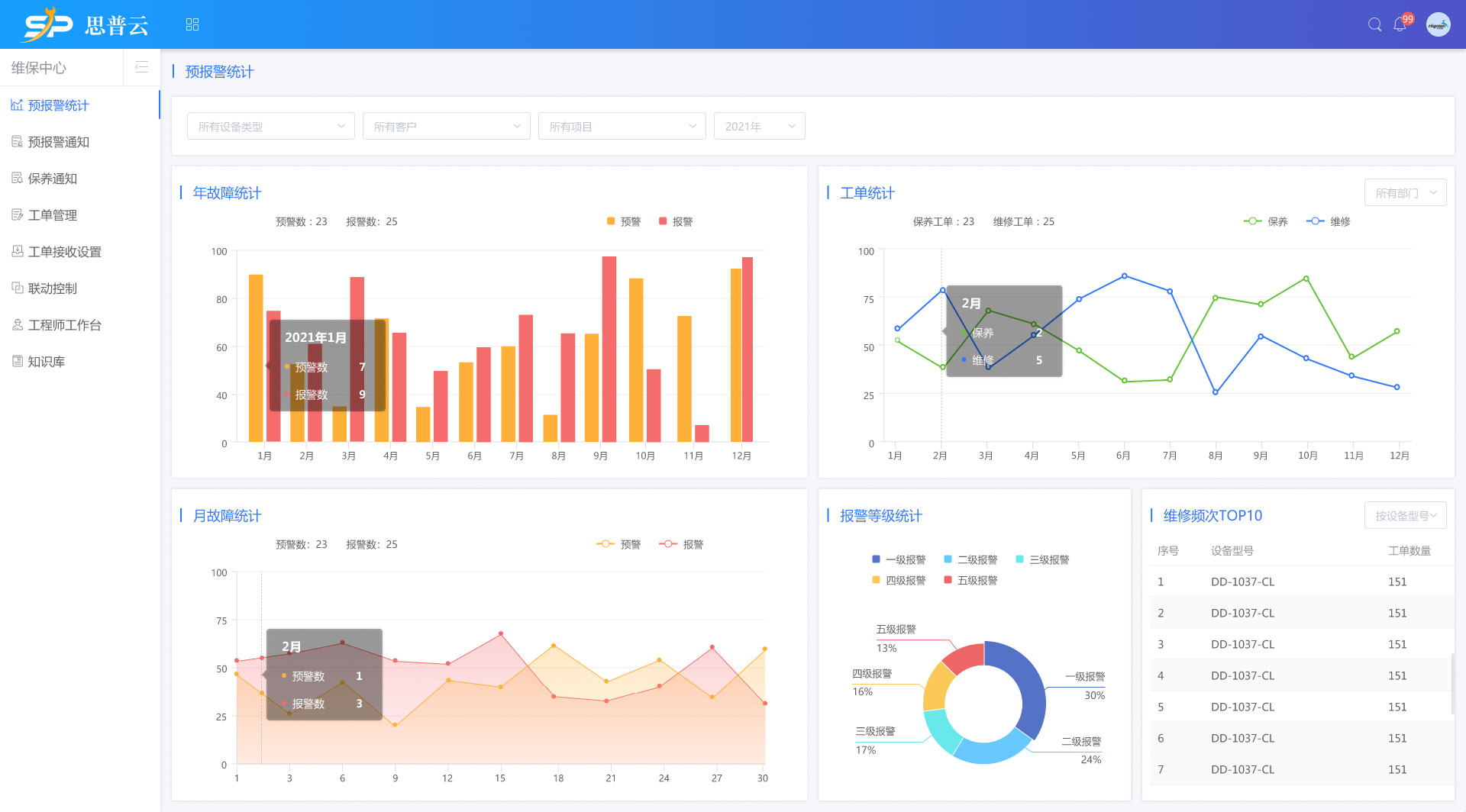1466x812 pixels.
Task: Click the user avatar in top bar
Action: (x=1438, y=24)
